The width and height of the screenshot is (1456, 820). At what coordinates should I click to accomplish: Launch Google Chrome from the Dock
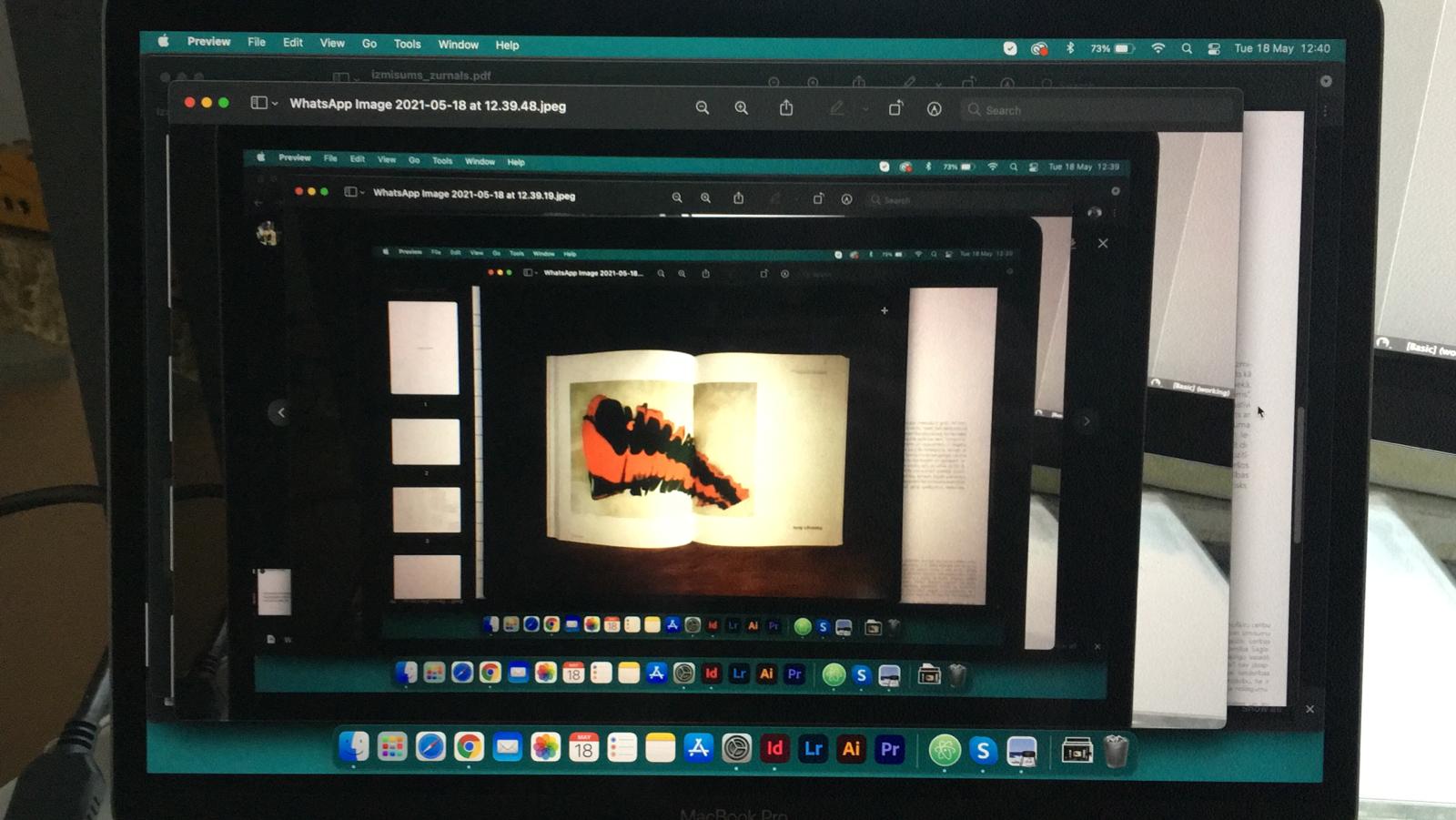click(x=469, y=747)
